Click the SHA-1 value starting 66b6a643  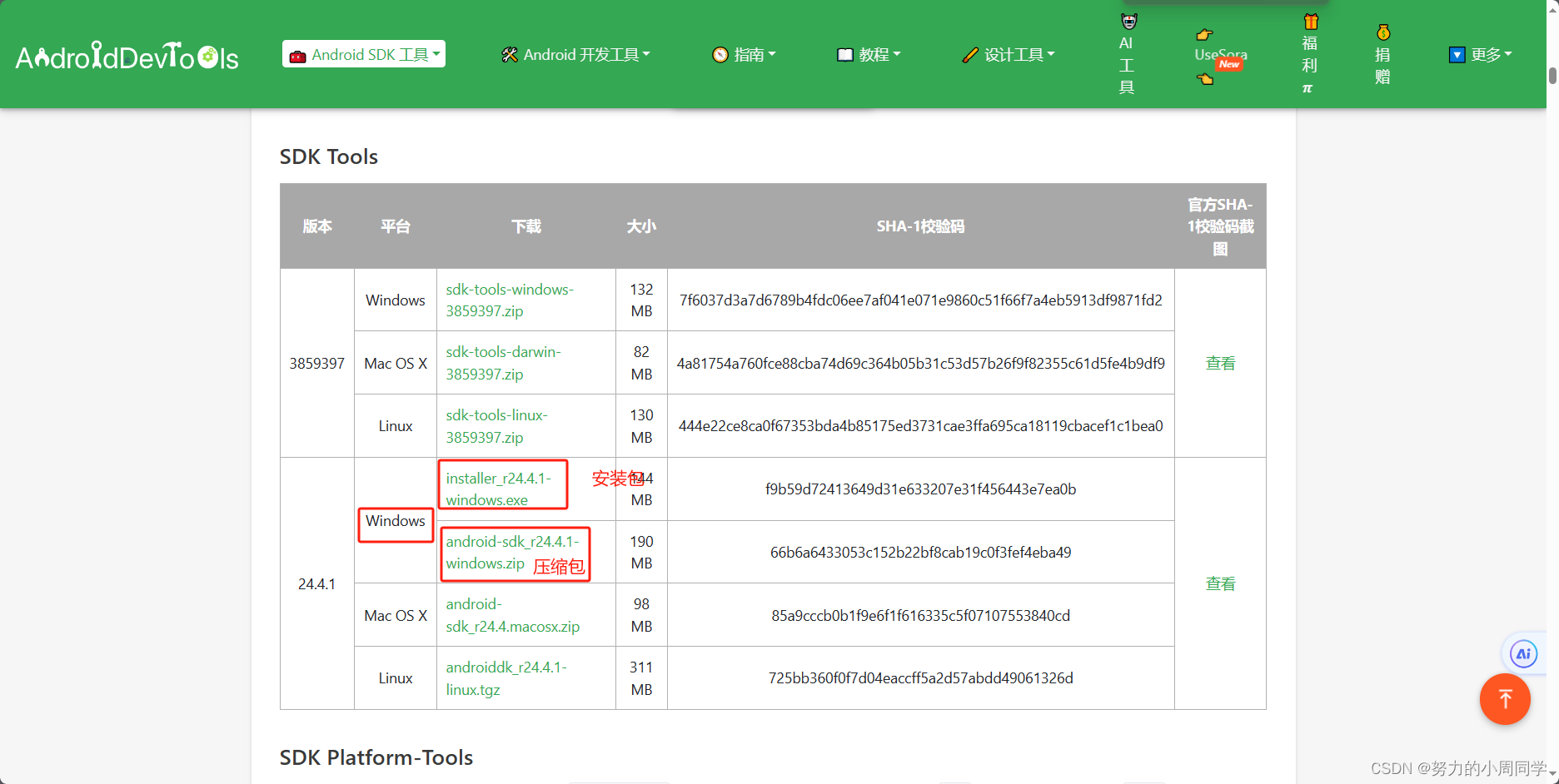click(920, 553)
